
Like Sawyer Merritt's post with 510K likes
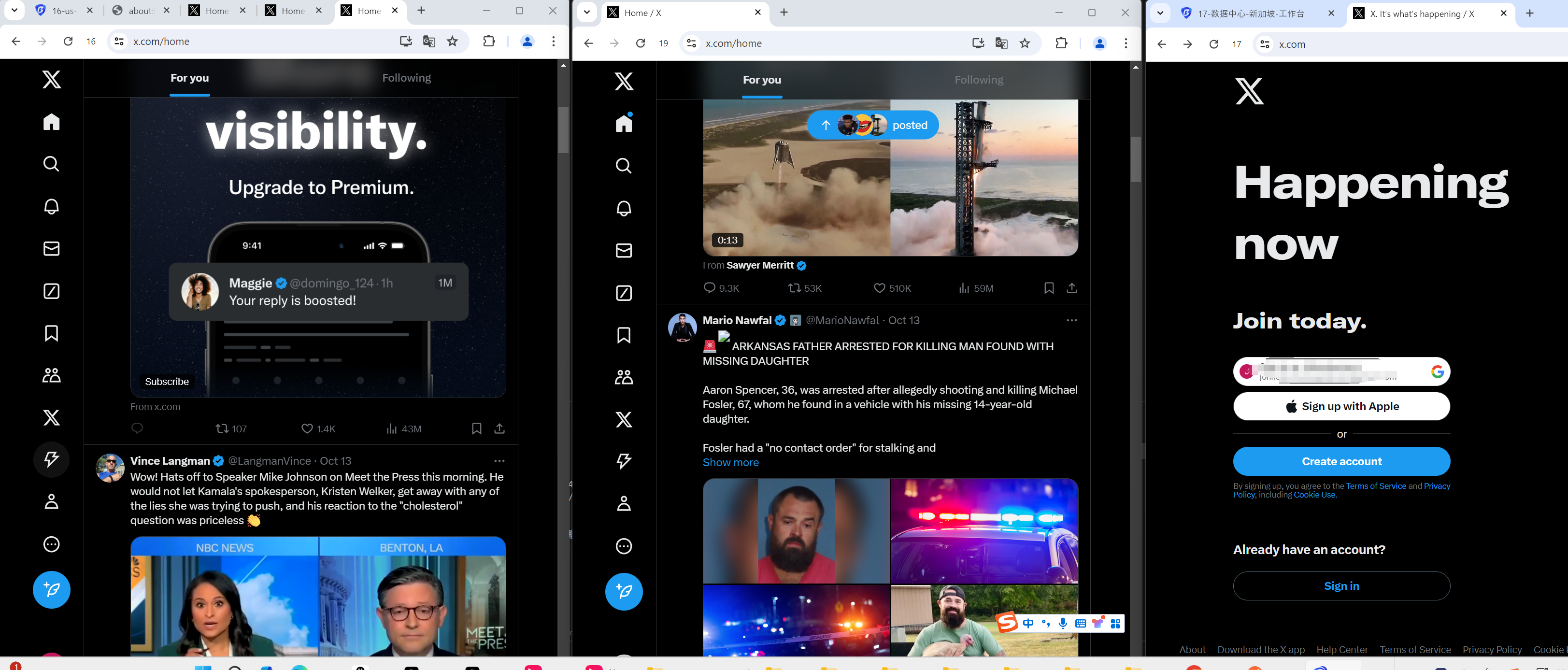(x=879, y=288)
